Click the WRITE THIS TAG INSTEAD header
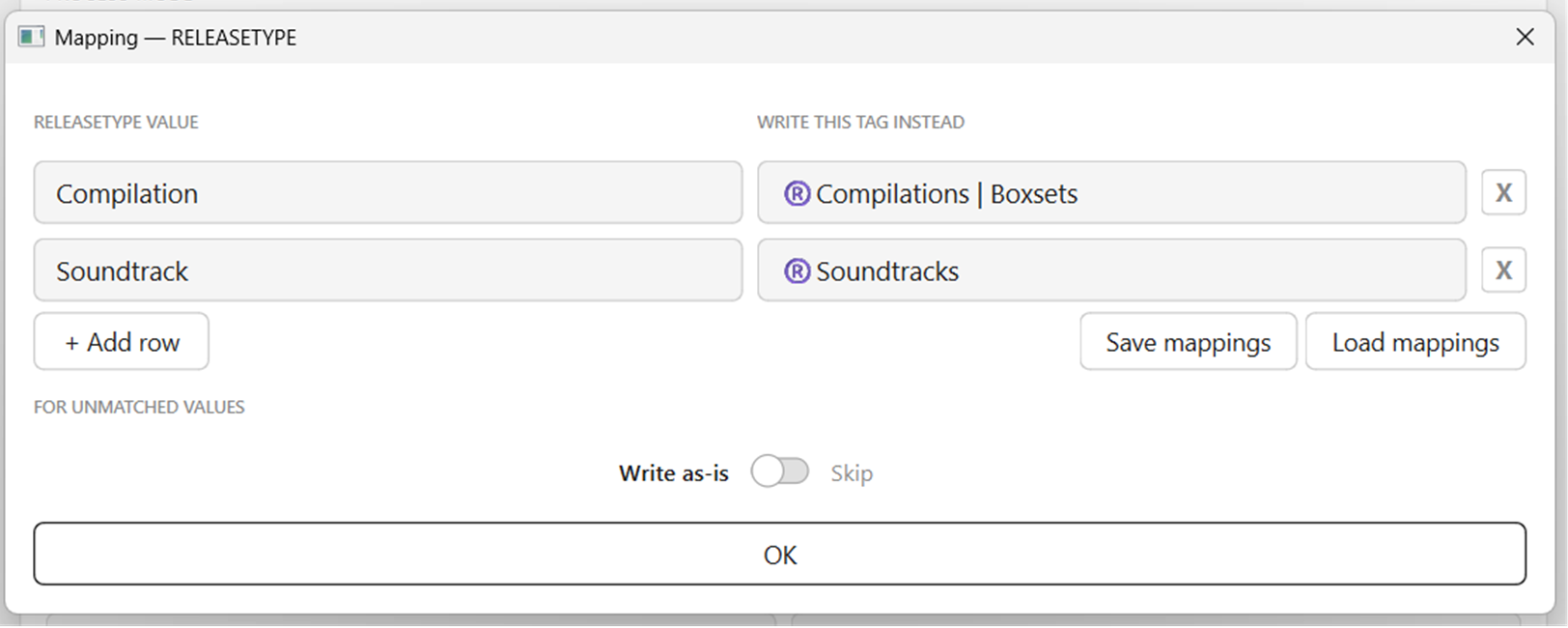The height and width of the screenshot is (628, 1568). [x=860, y=123]
